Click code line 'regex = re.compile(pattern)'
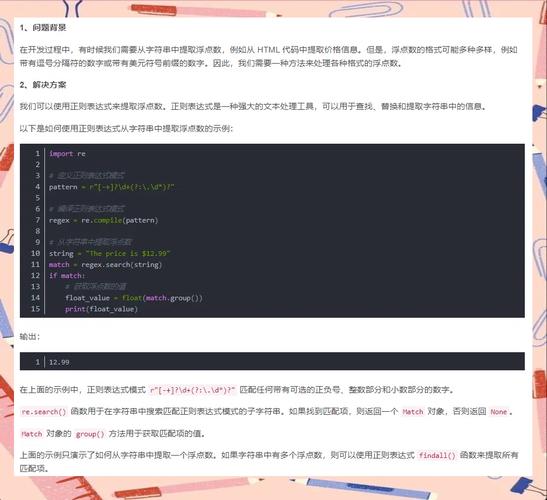 104,221
